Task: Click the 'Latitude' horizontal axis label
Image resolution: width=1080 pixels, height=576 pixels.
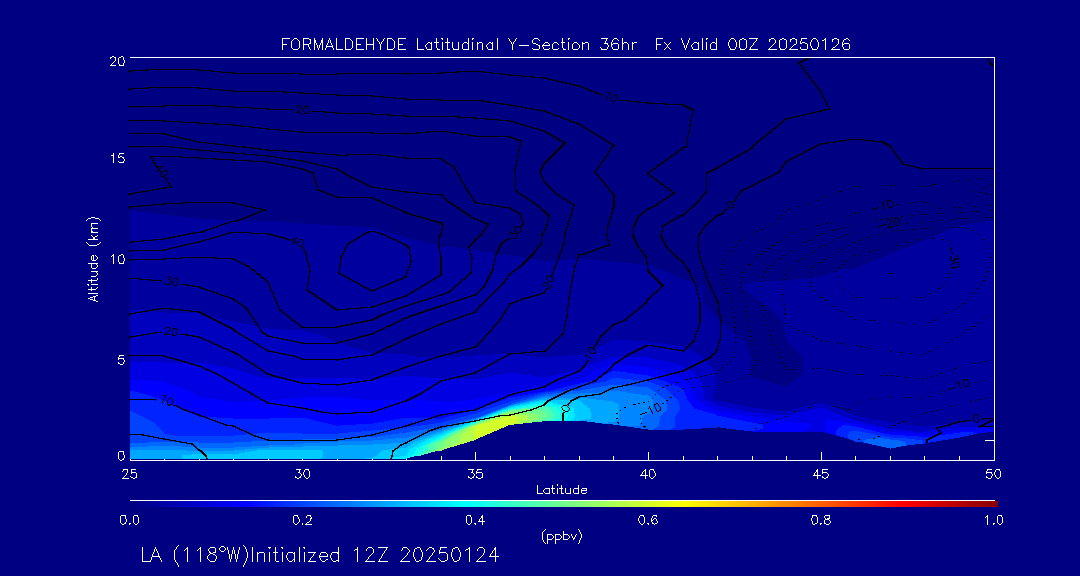Action: click(561, 490)
